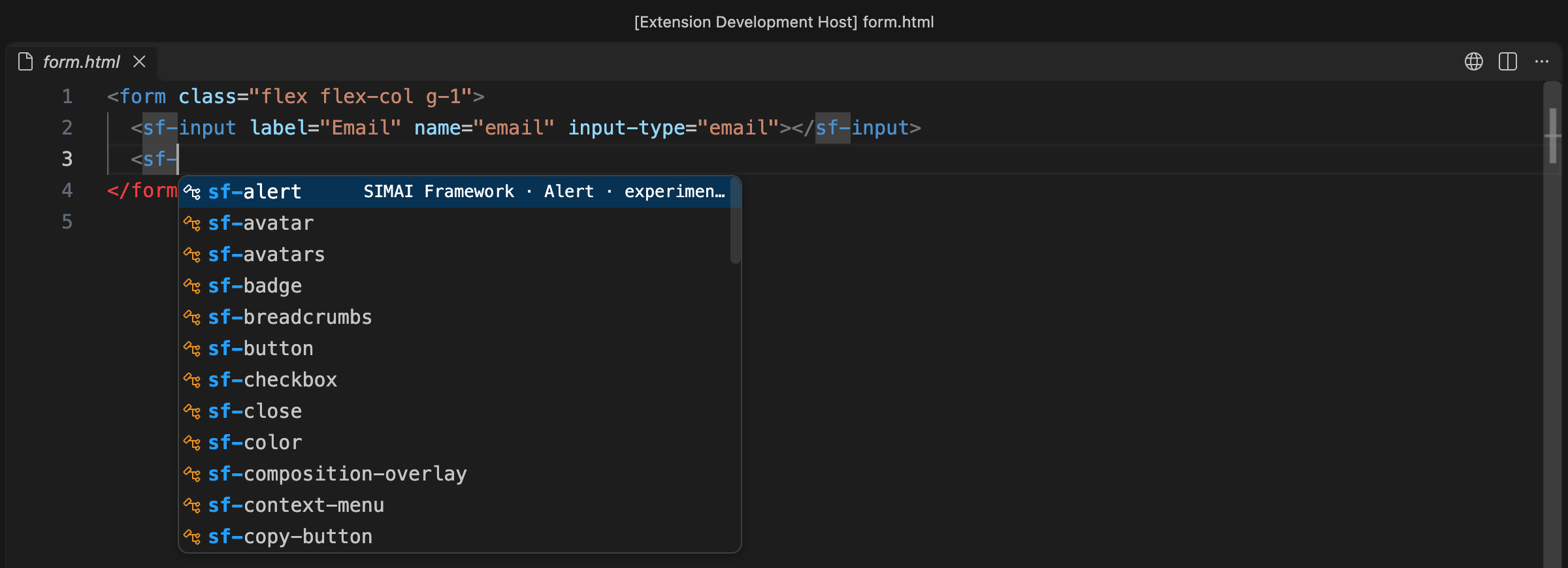Viewport: 1568px width, 568px height.
Task: Click the symbol icon beside sf-context-menu
Action: coord(192,505)
